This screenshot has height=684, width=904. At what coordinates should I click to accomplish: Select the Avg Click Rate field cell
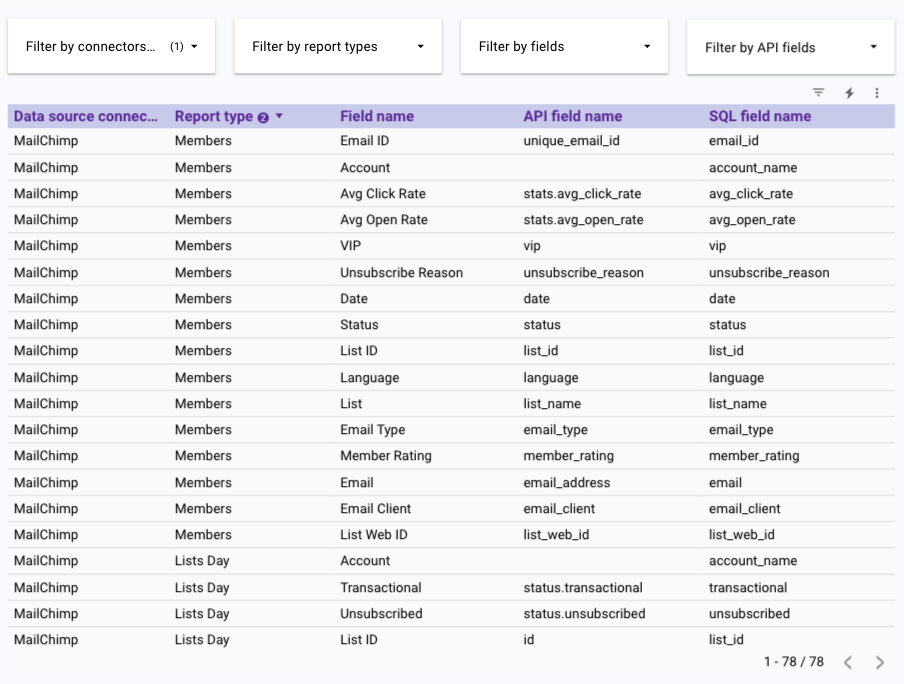click(384, 194)
